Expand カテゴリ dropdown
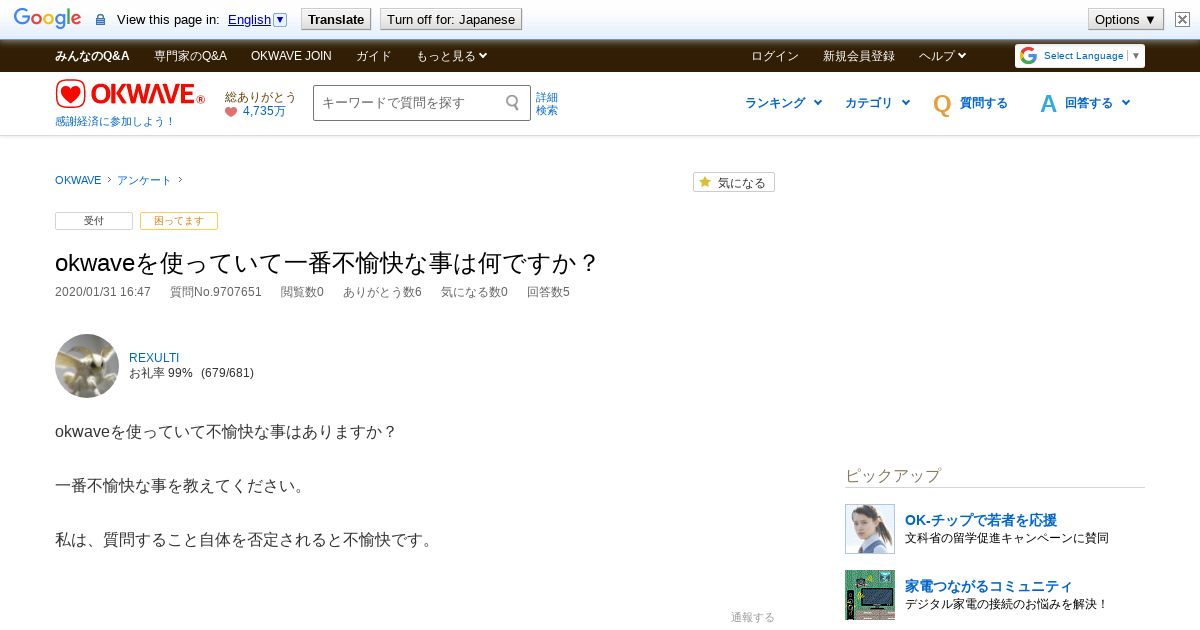1200x630 pixels. (878, 103)
